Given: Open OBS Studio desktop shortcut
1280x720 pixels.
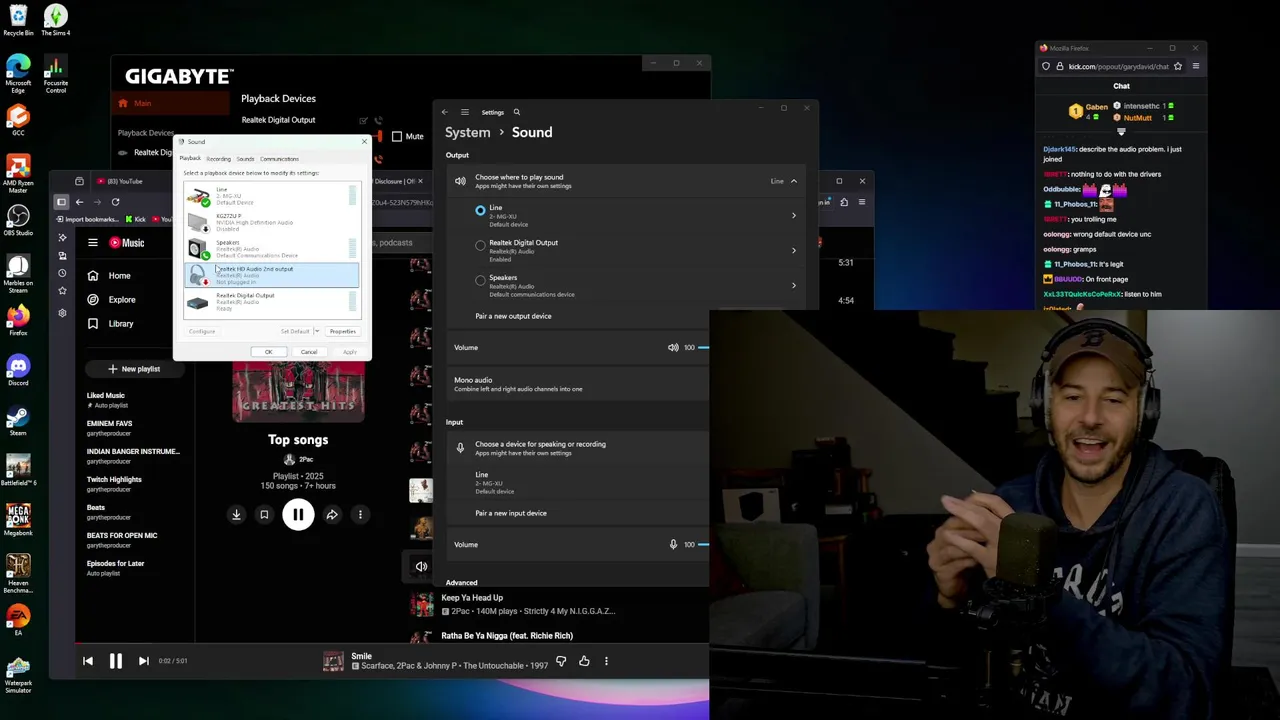Looking at the screenshot, I should (x=18, y=221).
